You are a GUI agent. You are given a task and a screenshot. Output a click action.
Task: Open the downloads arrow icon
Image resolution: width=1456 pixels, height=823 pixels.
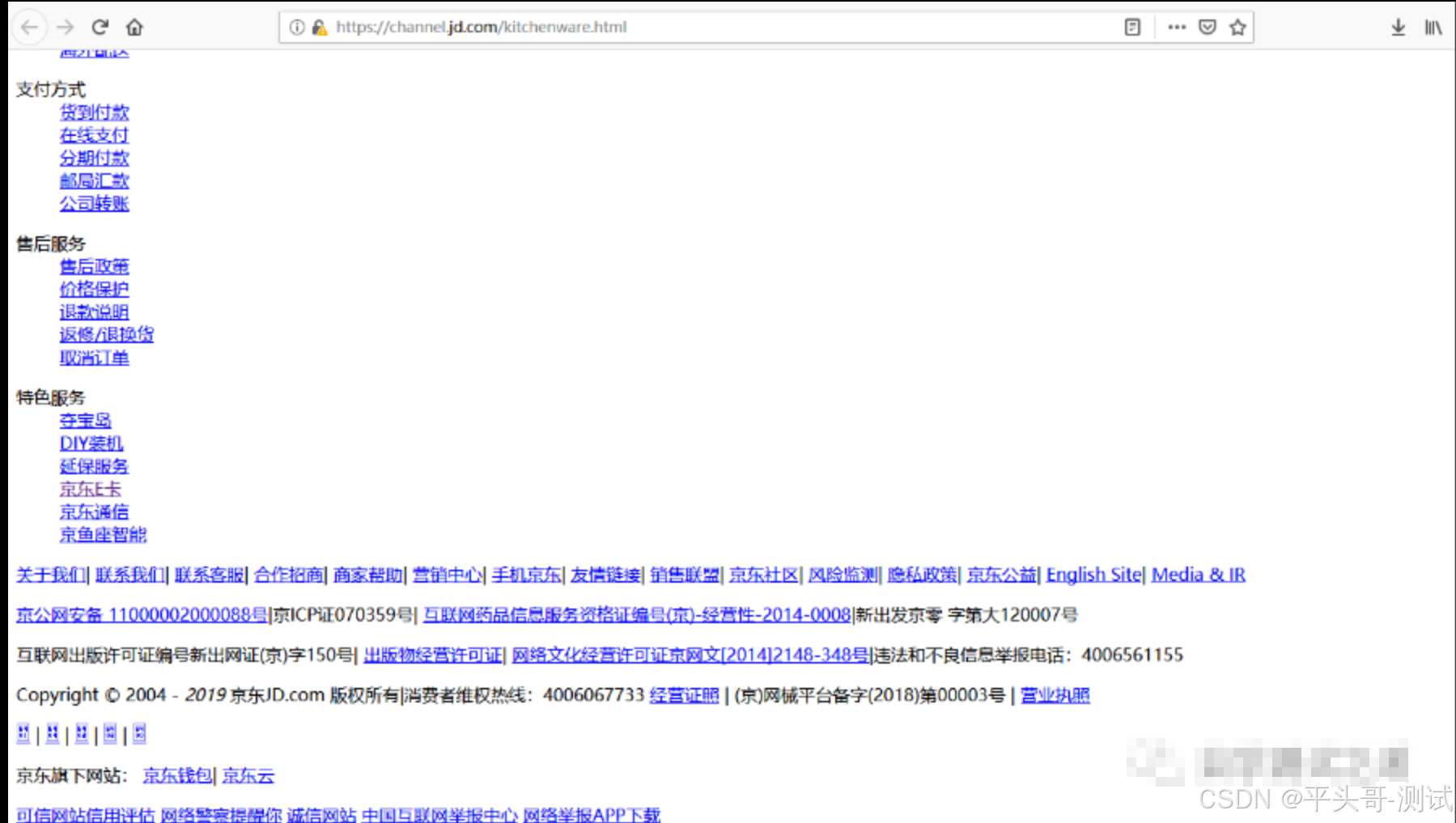(x=1398, y=27)
